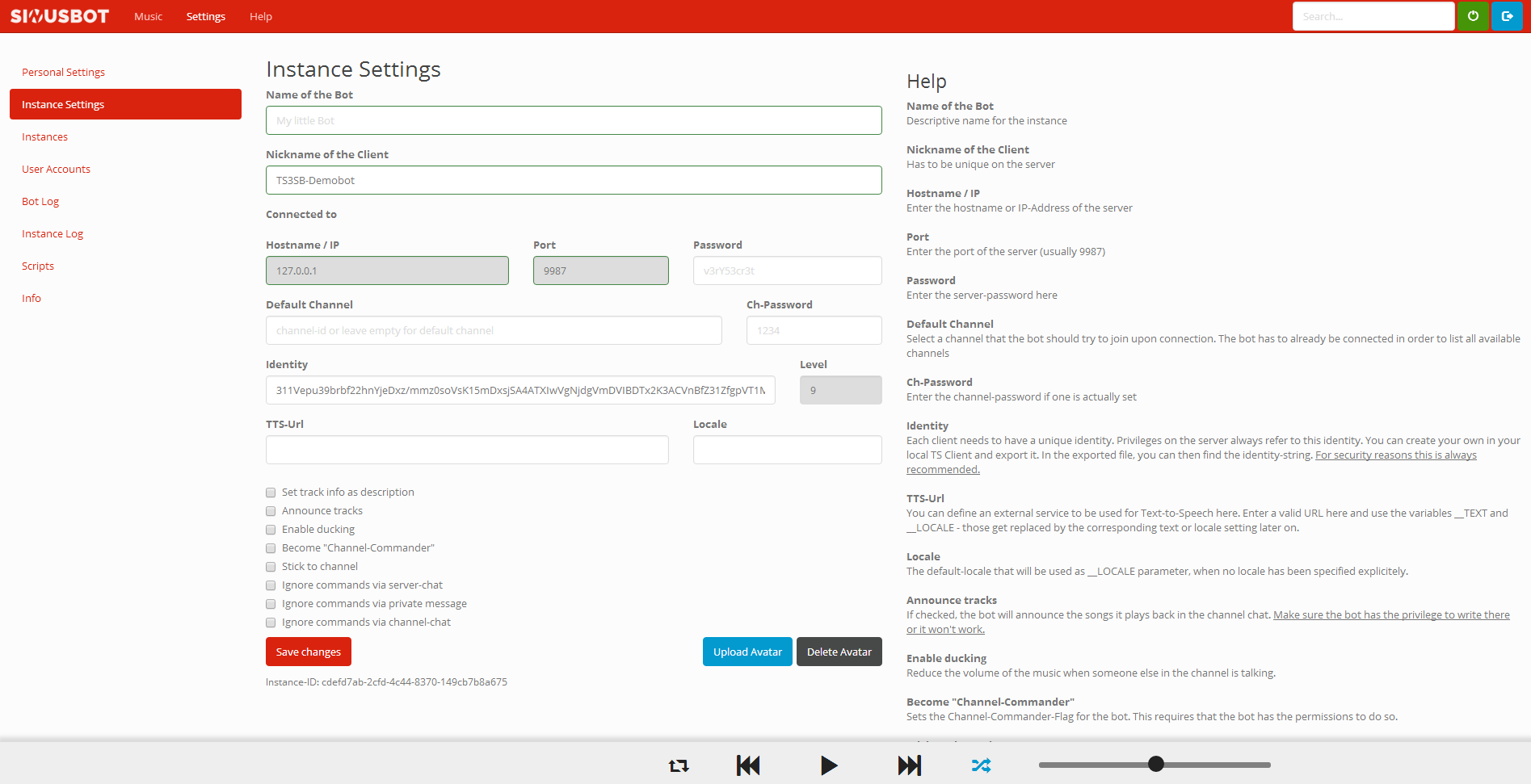The height and width of the screenshot is (784, 1531).
Task: Open the Help menu
Action: (261, 16)
